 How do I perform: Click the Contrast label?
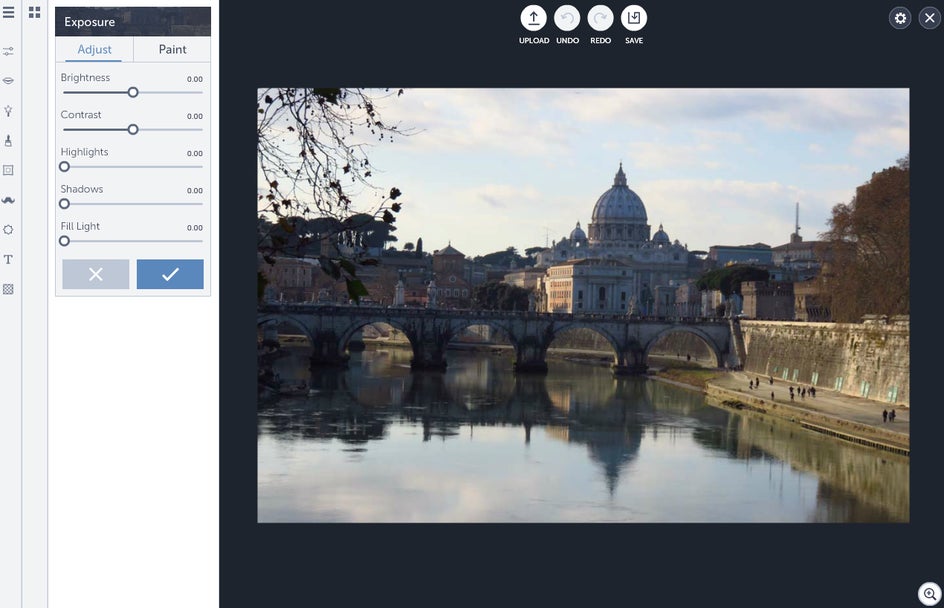pos(81,114)
